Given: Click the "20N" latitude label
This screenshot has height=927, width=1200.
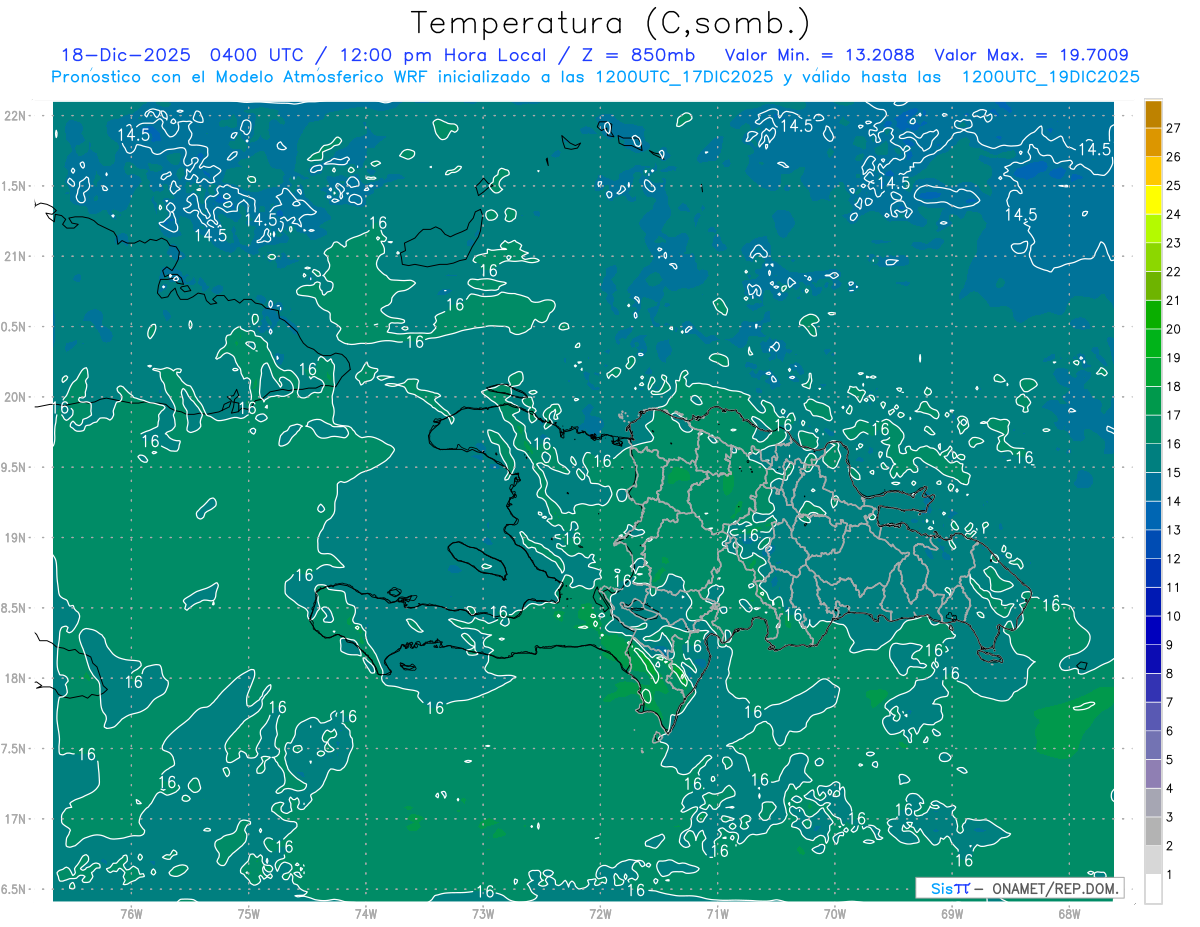Looking at the screenshot, I should point(17,397).
